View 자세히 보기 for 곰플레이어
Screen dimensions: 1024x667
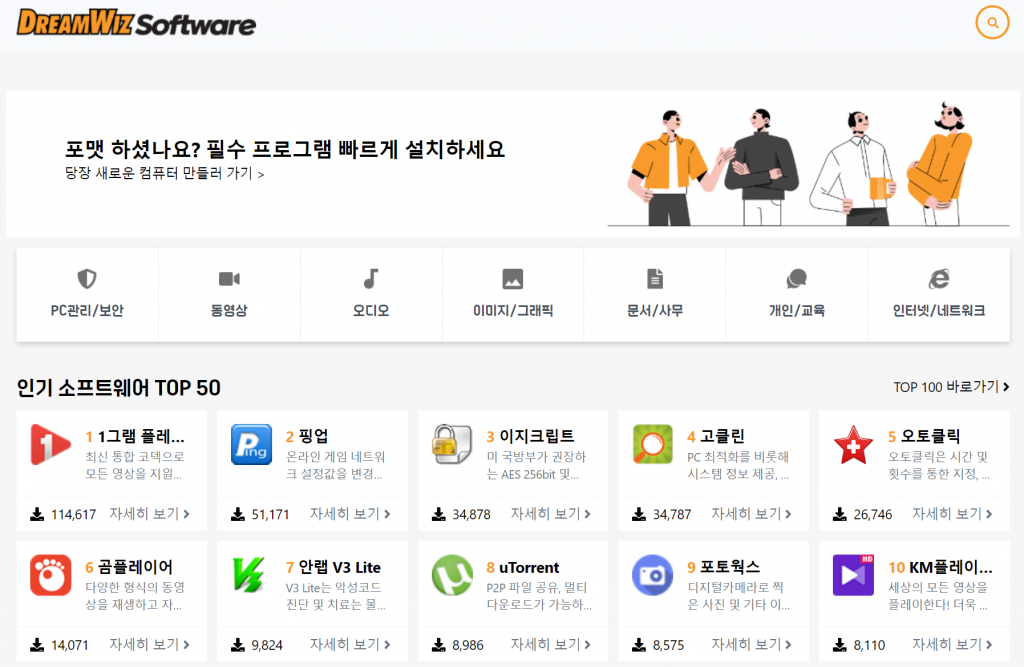(x=149, y=645)
